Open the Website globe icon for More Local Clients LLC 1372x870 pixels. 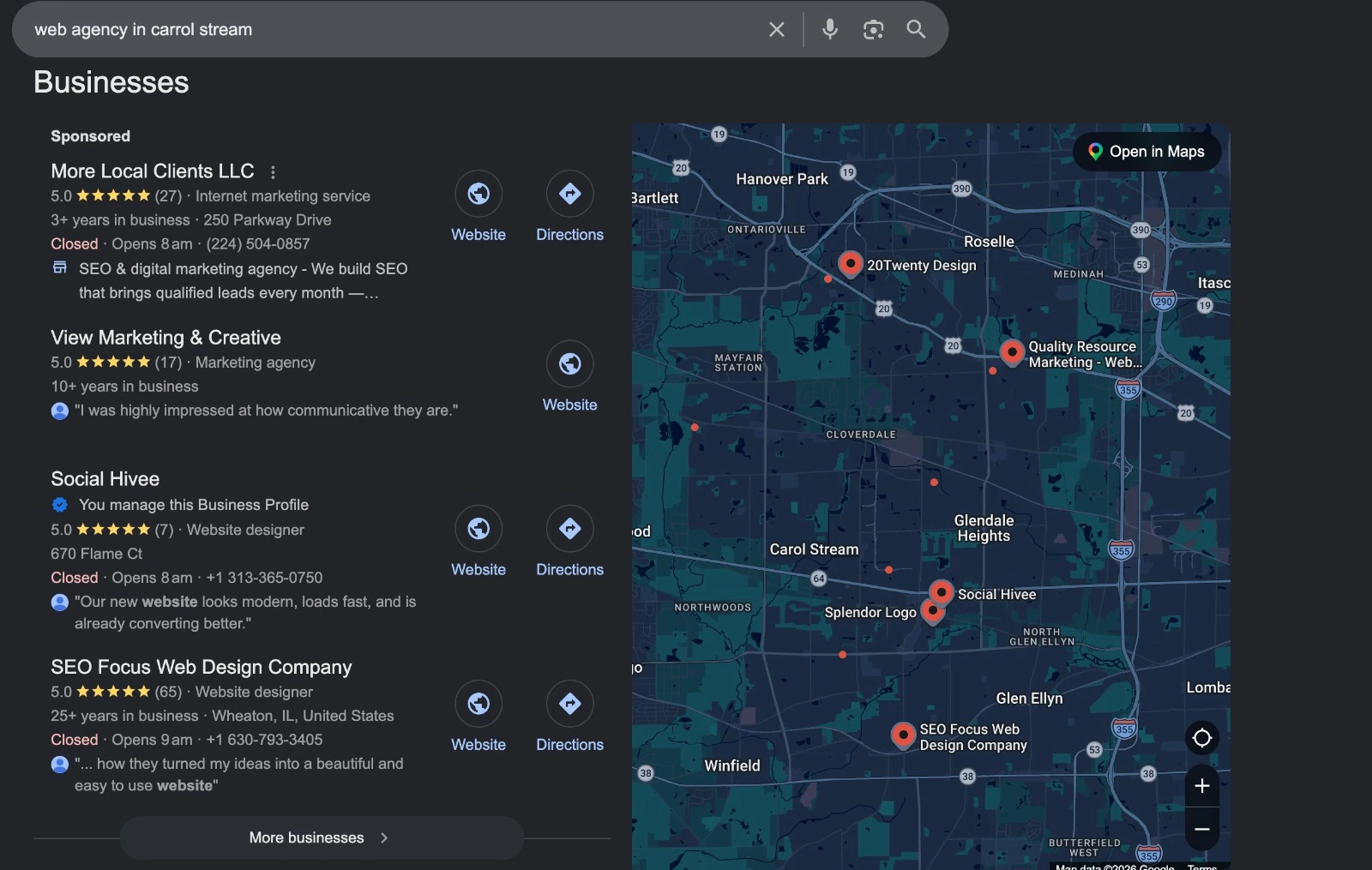click(x=478, y=194)
